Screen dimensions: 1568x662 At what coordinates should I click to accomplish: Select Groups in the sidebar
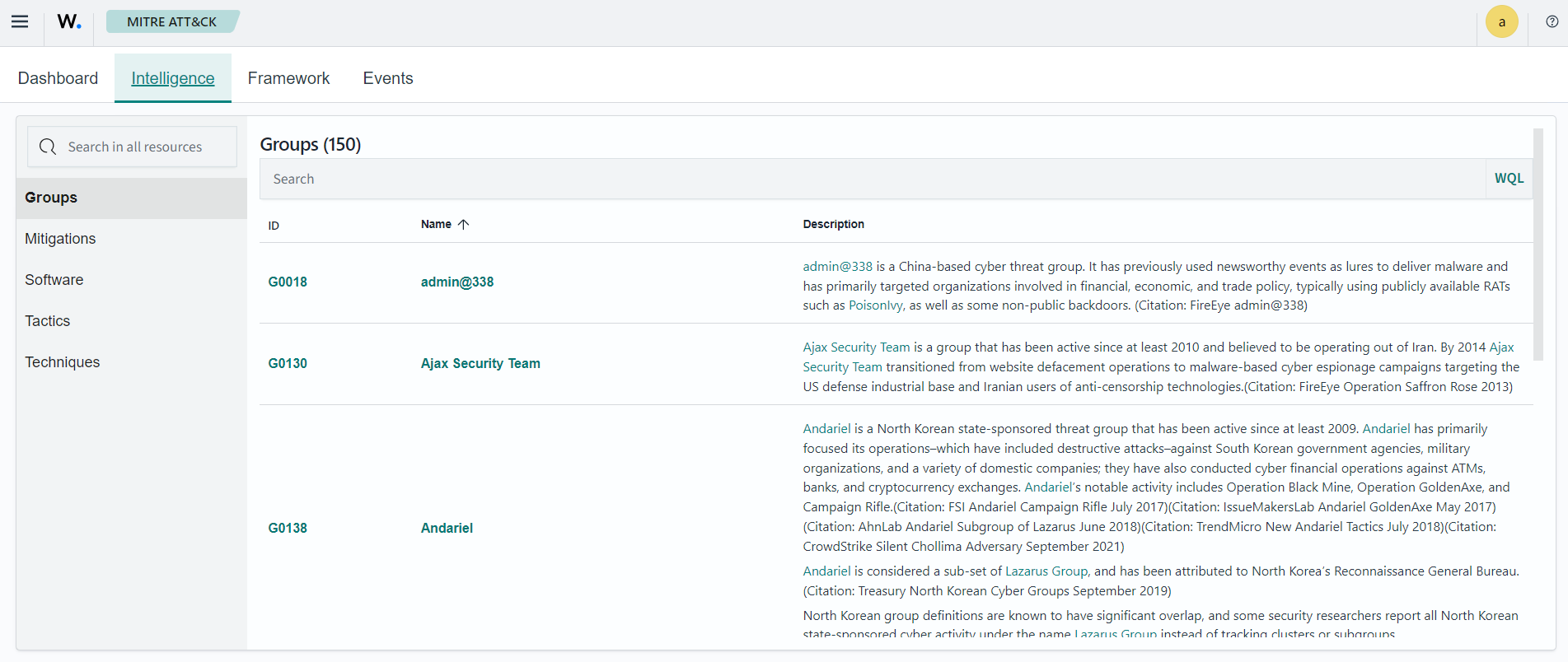132,198
